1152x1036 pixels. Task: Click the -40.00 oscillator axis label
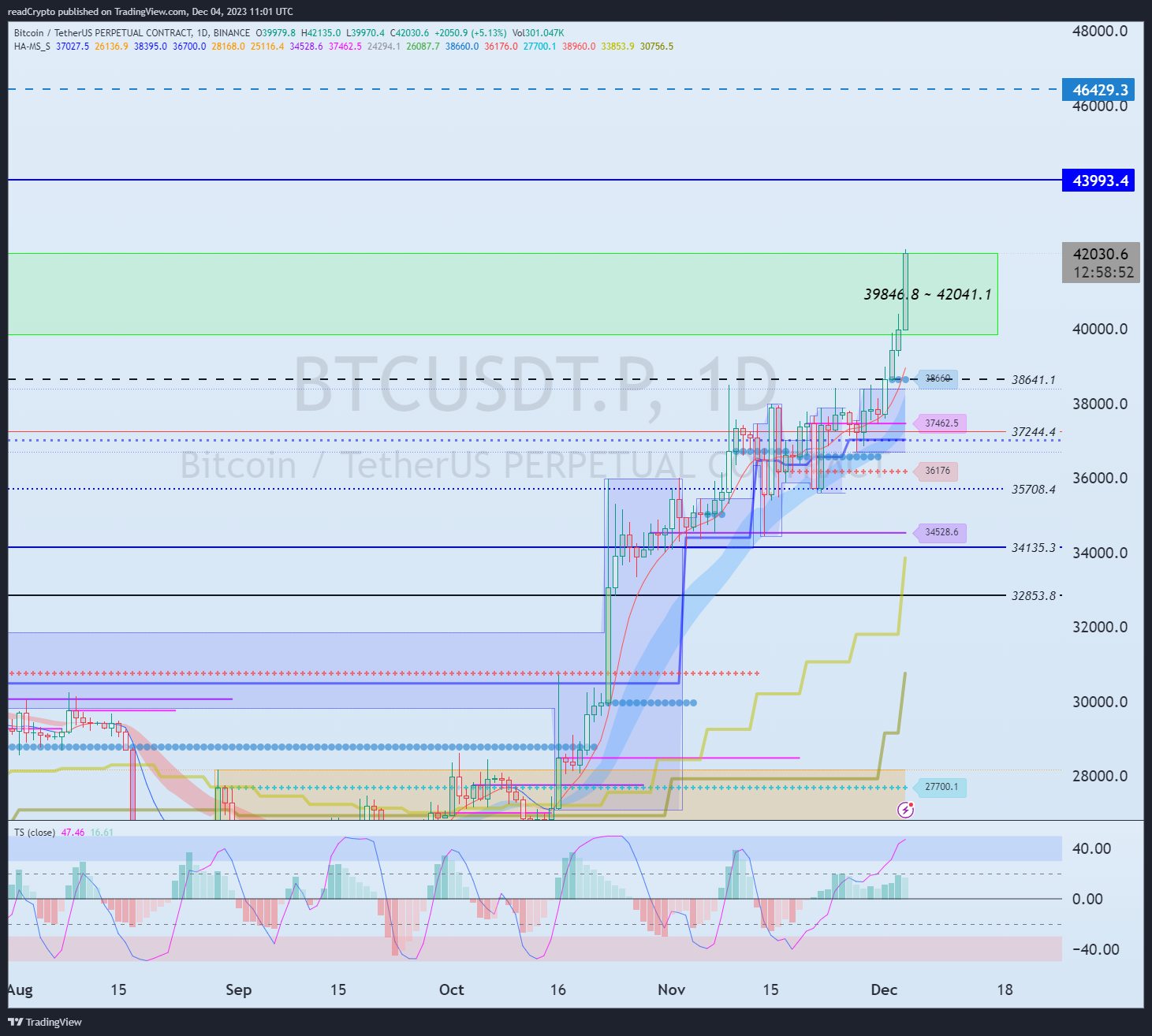(1097, 949)
